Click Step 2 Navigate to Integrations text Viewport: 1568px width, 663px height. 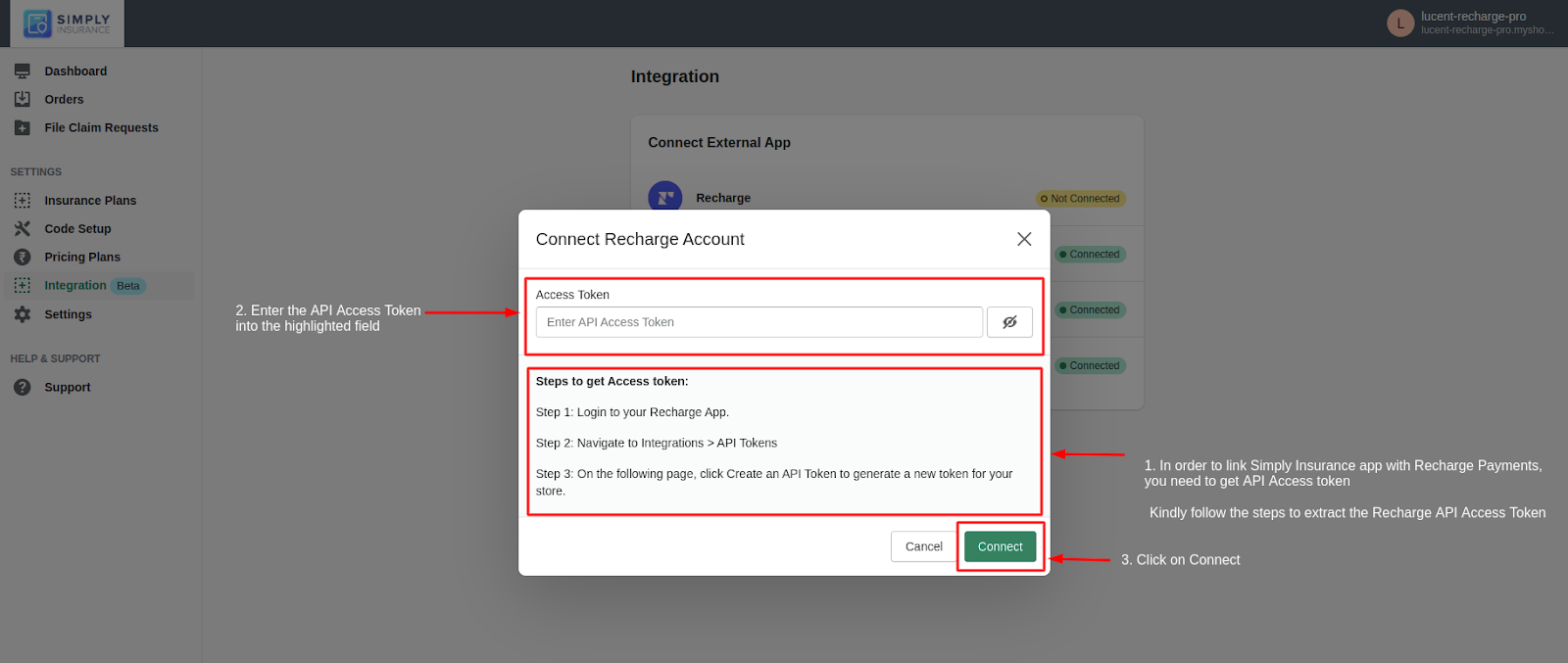(x=657, y=444)
